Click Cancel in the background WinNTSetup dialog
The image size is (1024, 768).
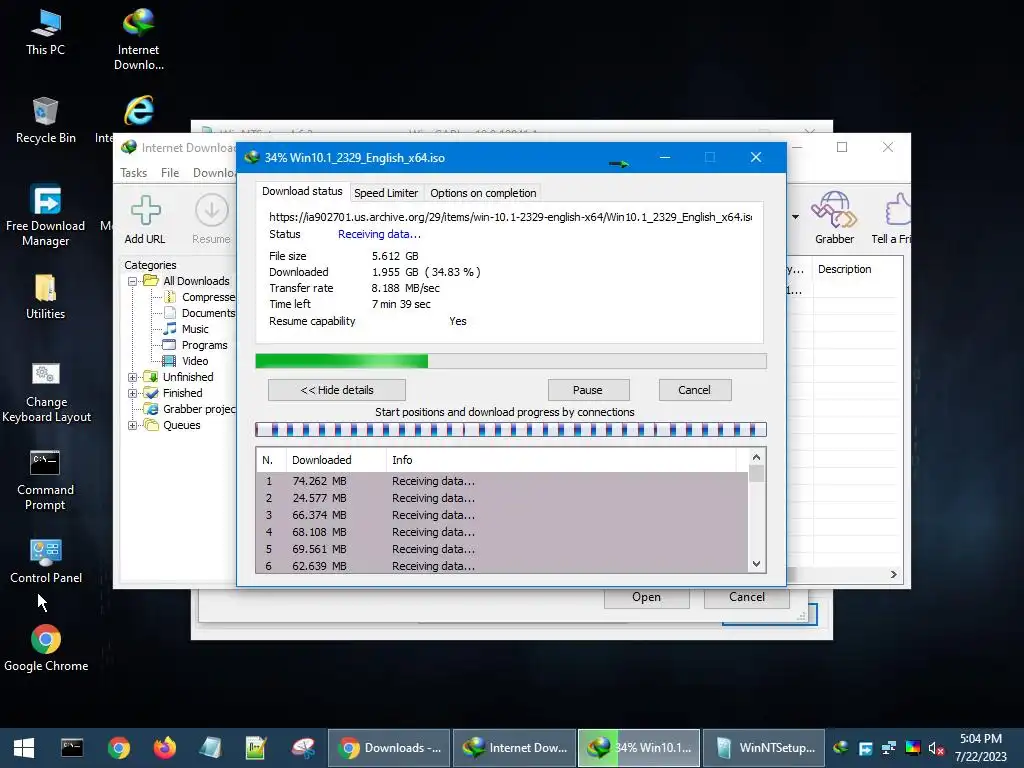click(x=746, y=597)
